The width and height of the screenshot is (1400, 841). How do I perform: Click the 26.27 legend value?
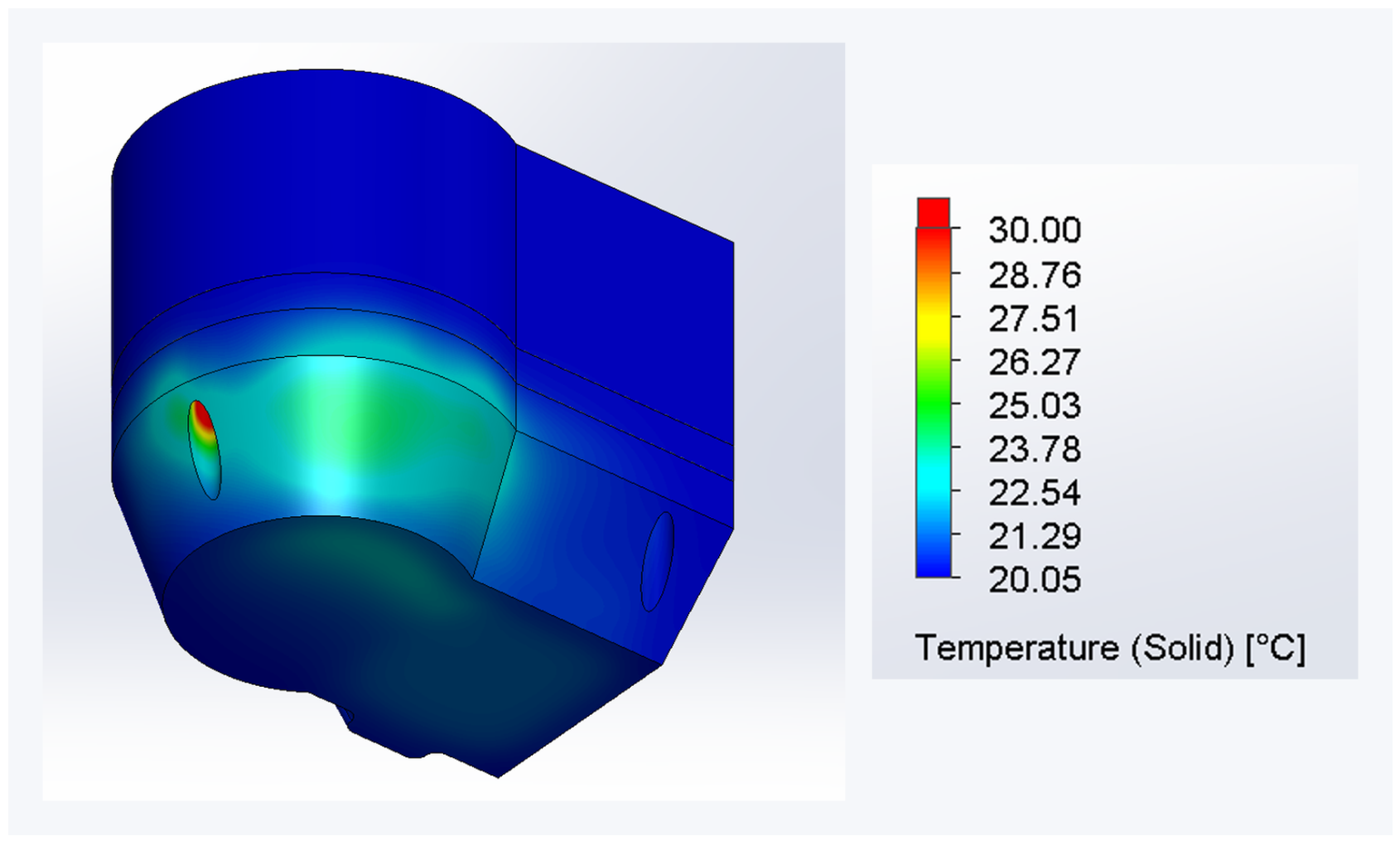coord(1035,362)
